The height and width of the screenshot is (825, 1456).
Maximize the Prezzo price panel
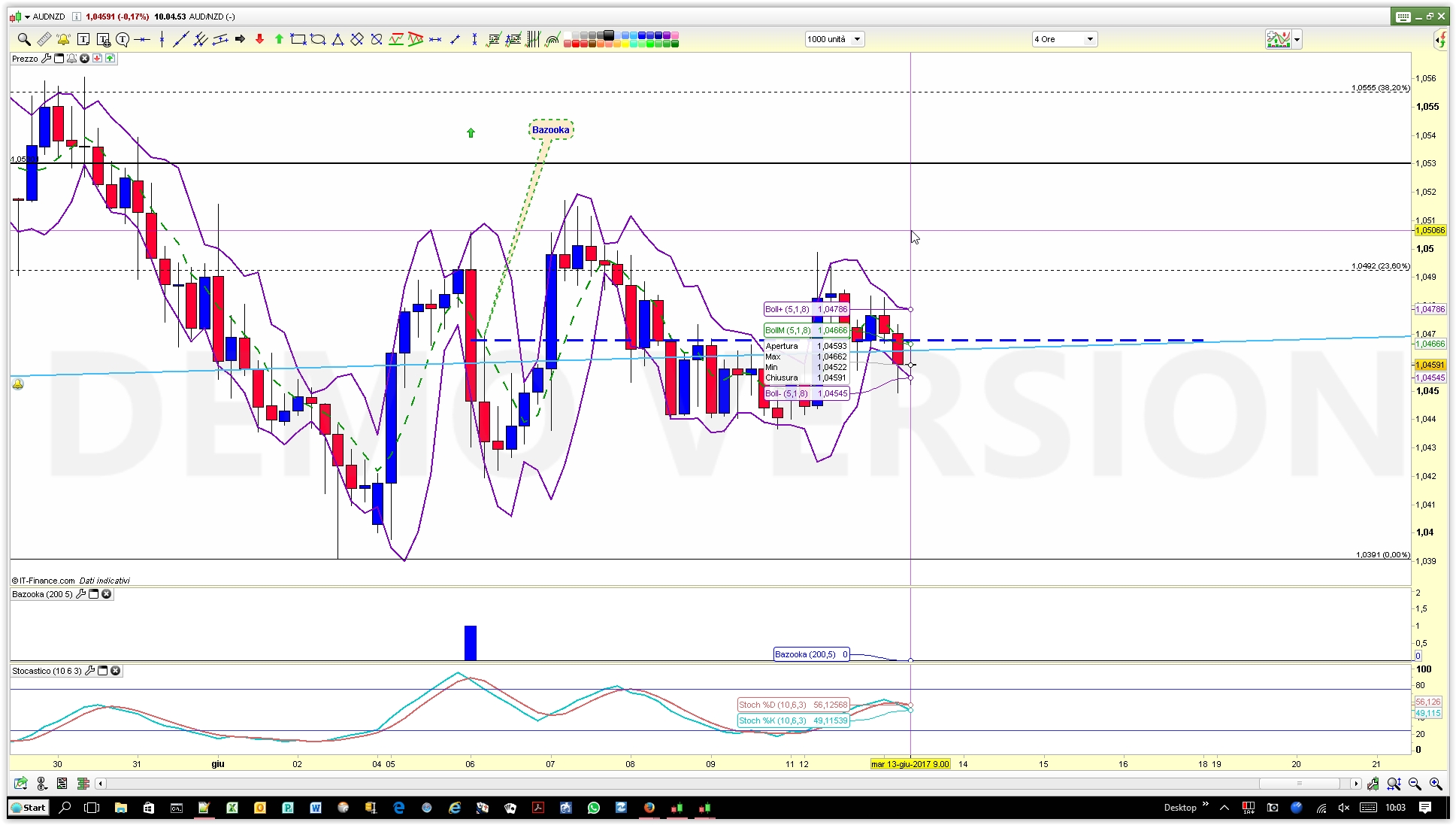59,59
